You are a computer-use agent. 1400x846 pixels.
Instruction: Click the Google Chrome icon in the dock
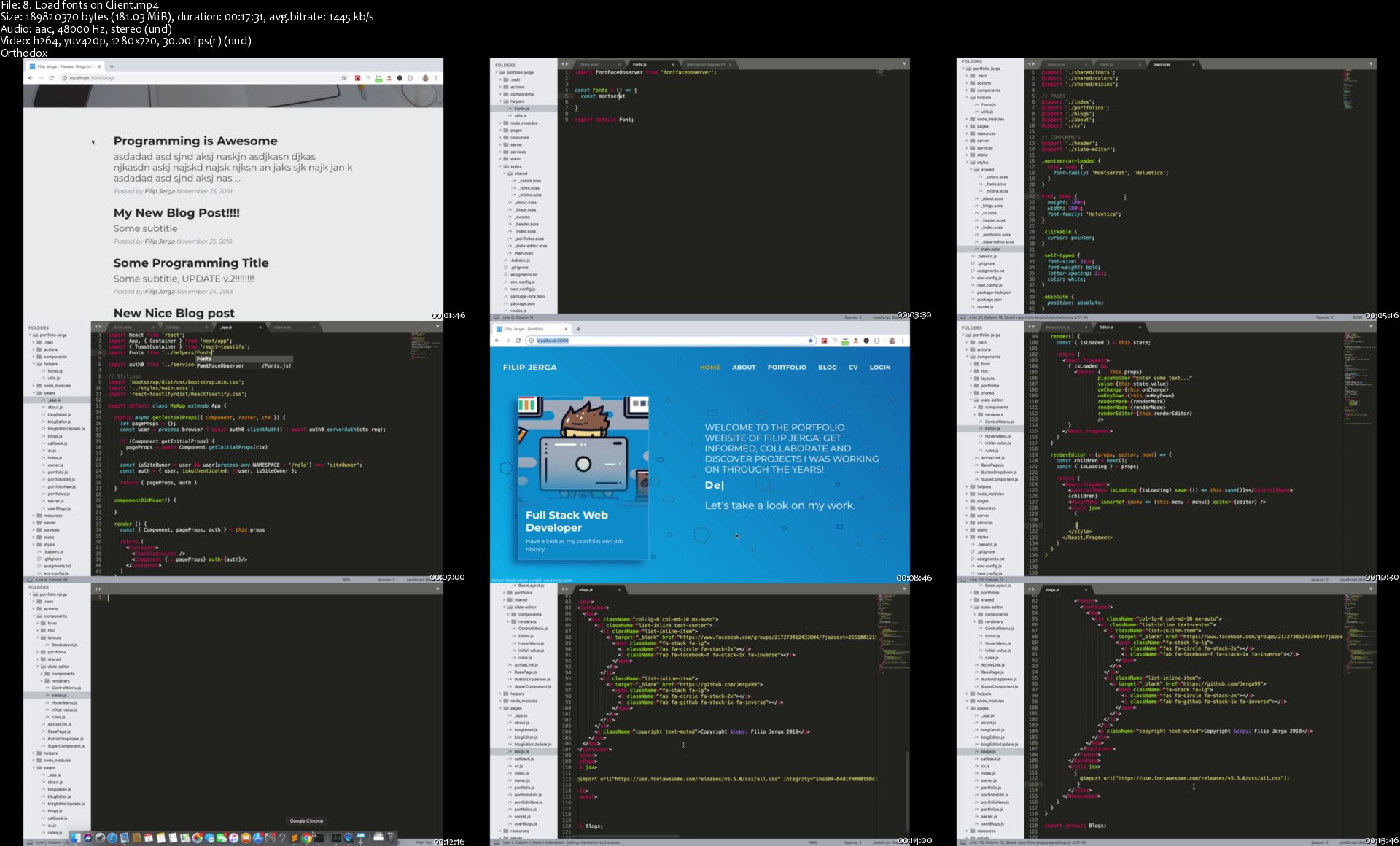(x=306, y=838)
